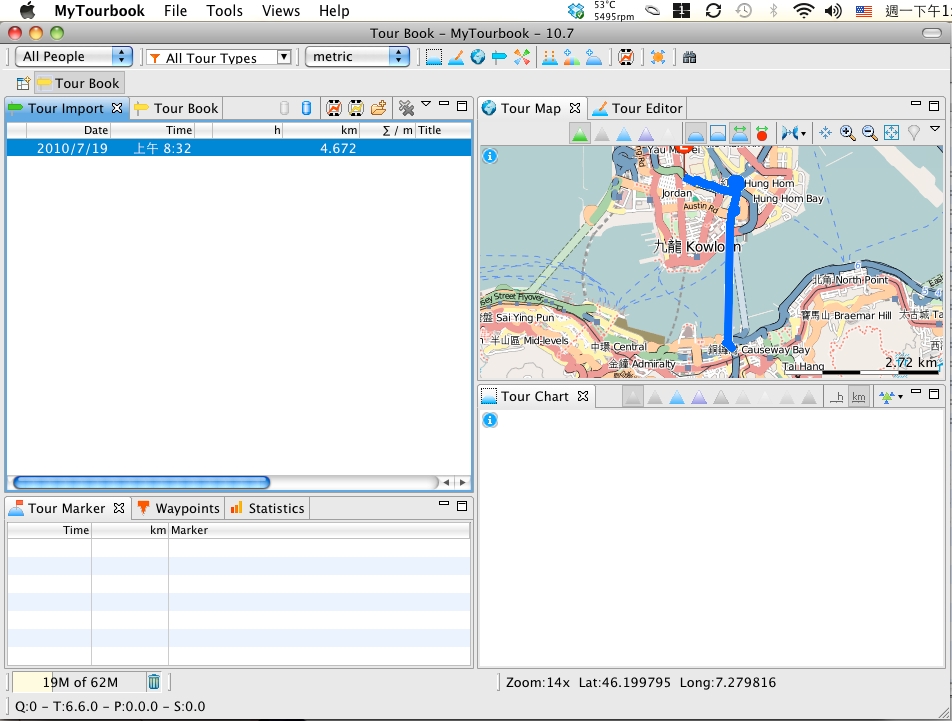Open the Tour Editor from main toolbar
Image resolution: width=952 pixels, height=721 pixels.
[455, 57]
